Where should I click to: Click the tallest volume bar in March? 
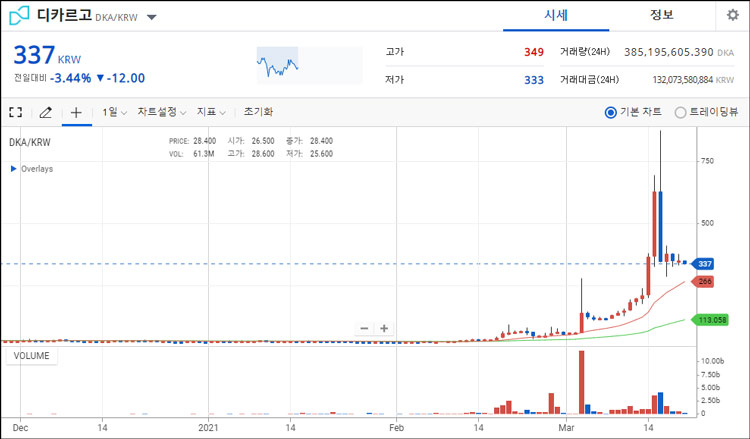(x=582, y=383)
